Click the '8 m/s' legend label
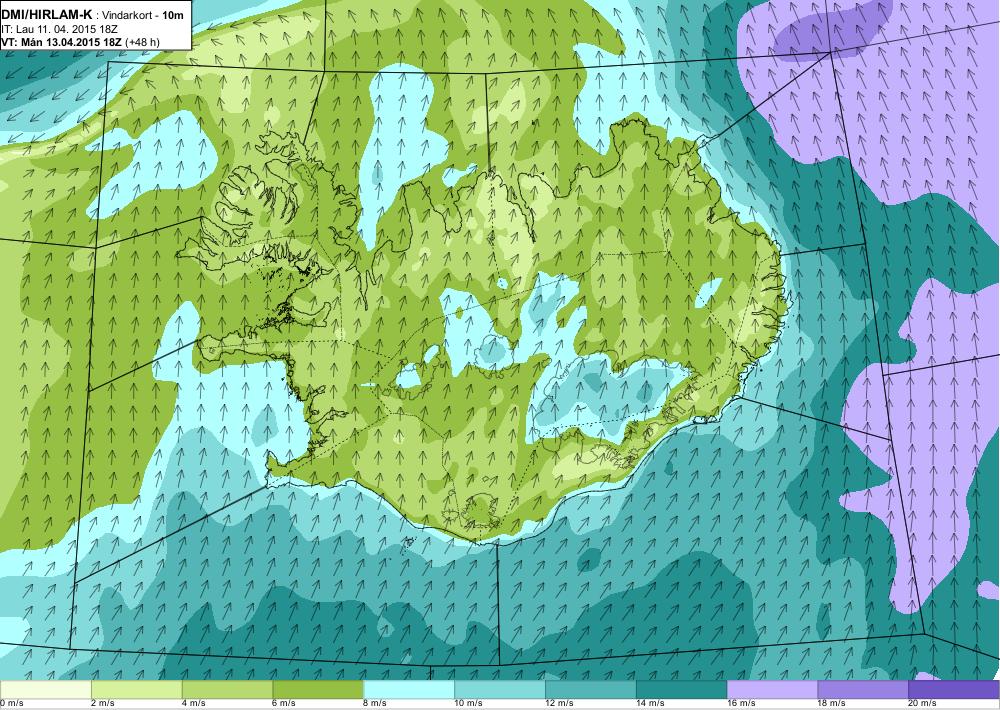The height and width of the screenshot is (710, 1000). (x=376, y=703)
